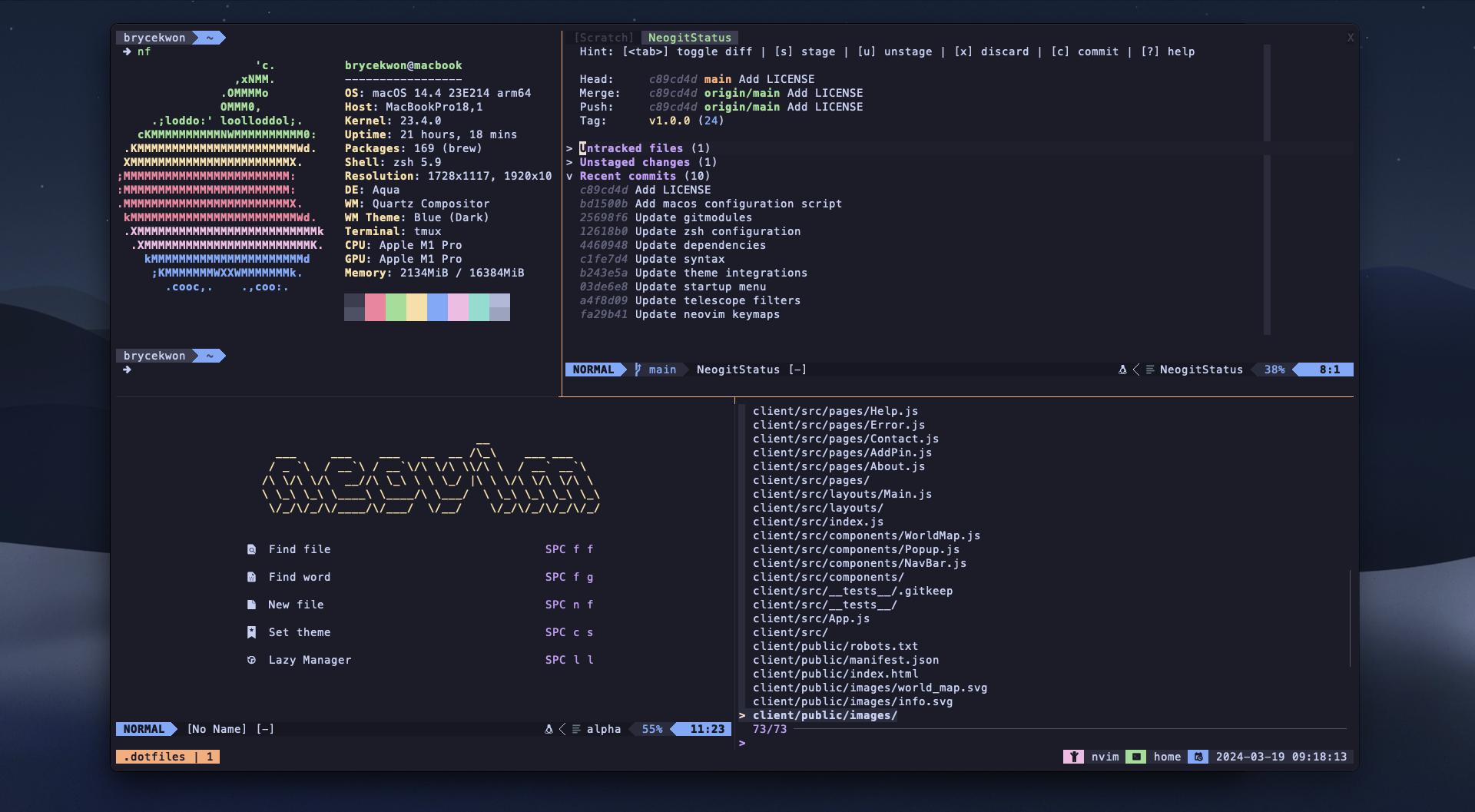1475x812 pixels.
Task: Open Lazy Manager from the dashboard
Action: [310, 660]
